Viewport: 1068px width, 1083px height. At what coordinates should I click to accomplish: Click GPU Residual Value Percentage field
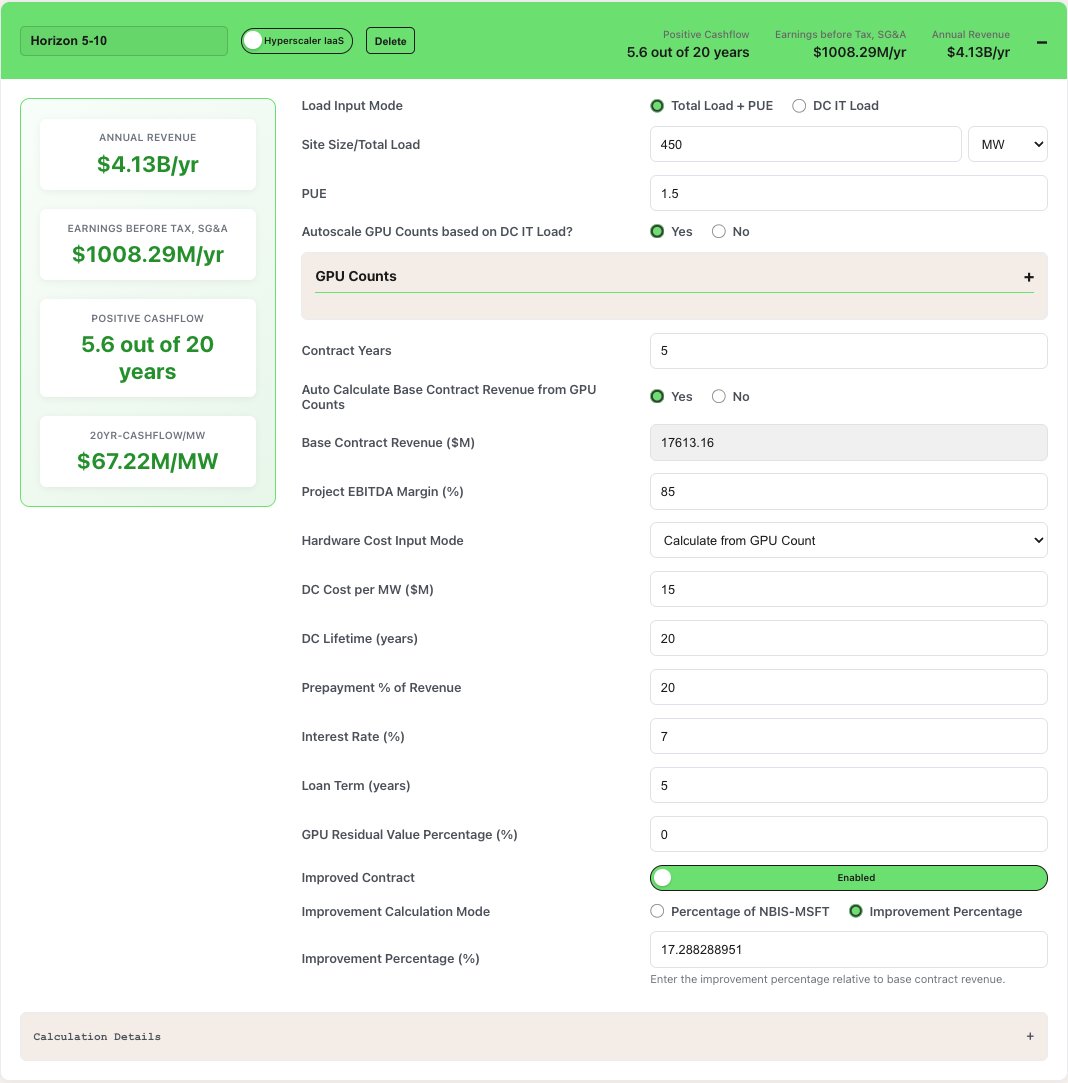[848, 834]
